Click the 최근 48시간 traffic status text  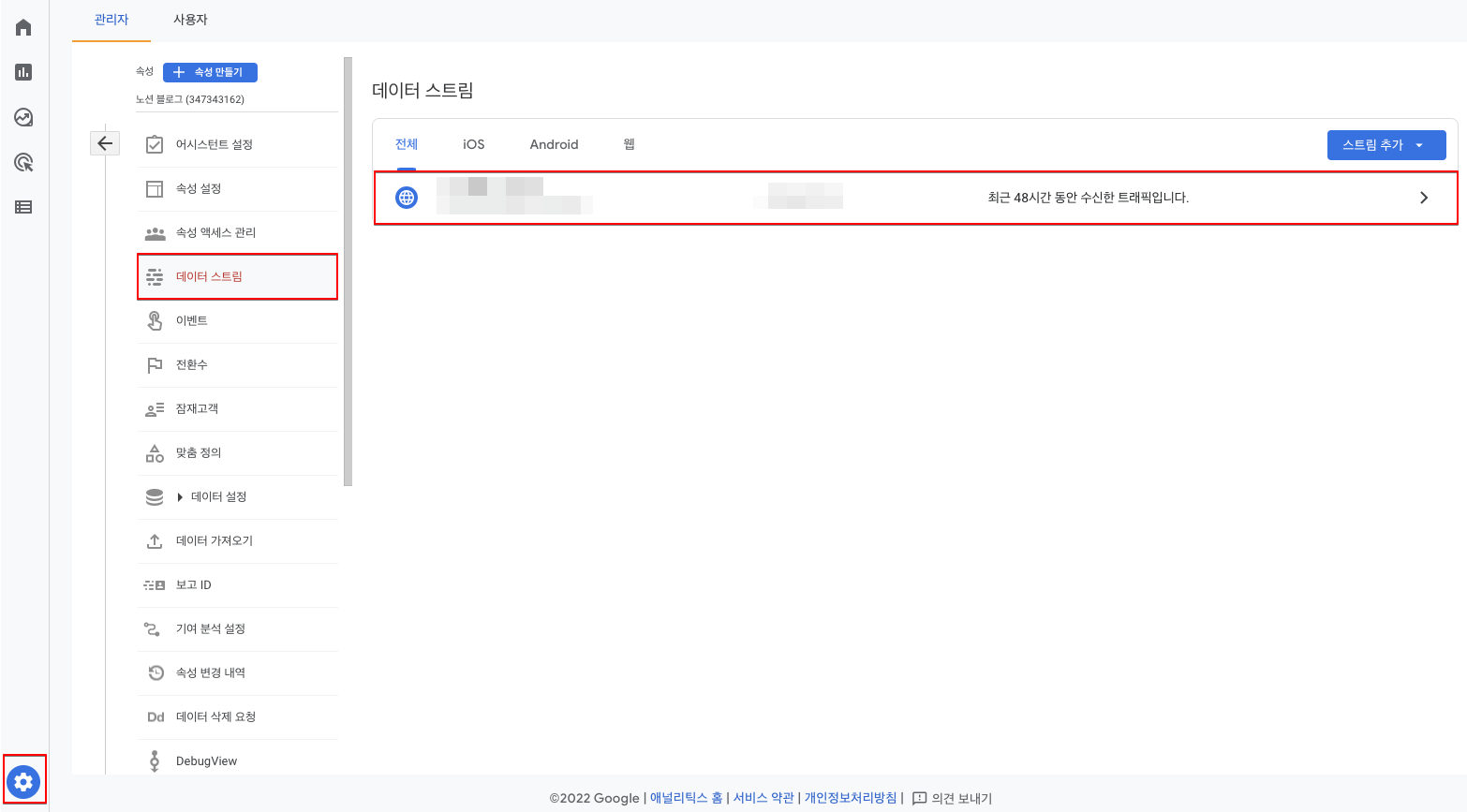1089,198
